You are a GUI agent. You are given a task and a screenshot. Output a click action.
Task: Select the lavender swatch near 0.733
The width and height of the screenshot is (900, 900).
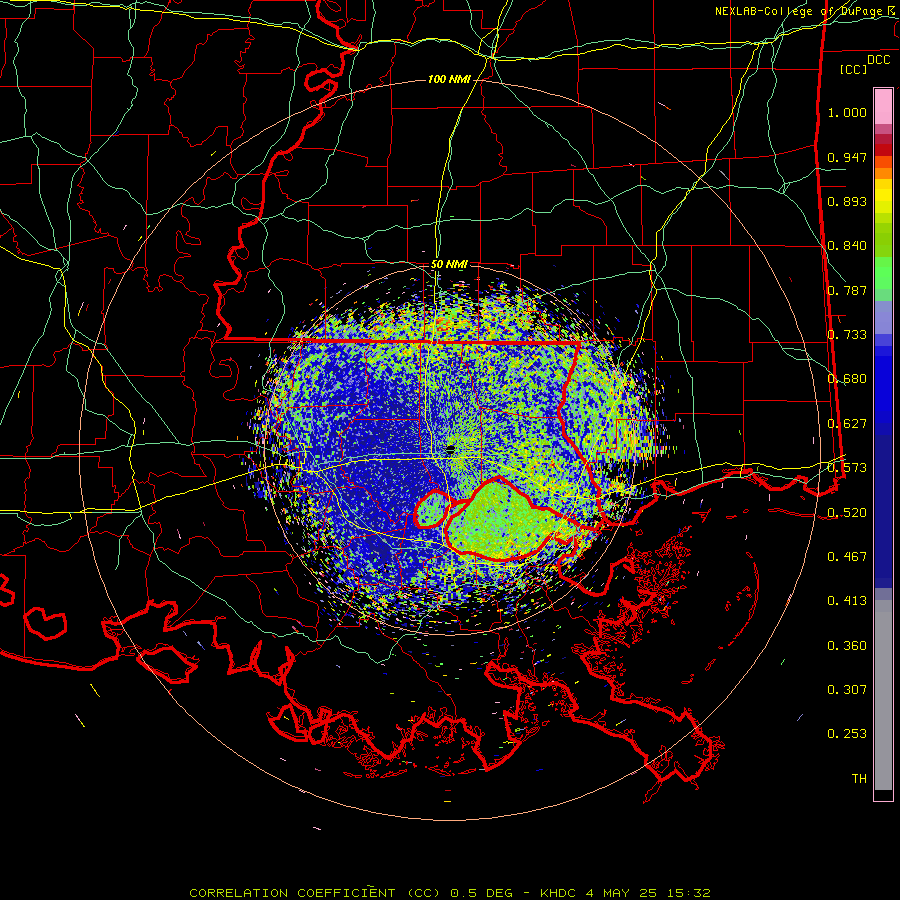point(883,318)
